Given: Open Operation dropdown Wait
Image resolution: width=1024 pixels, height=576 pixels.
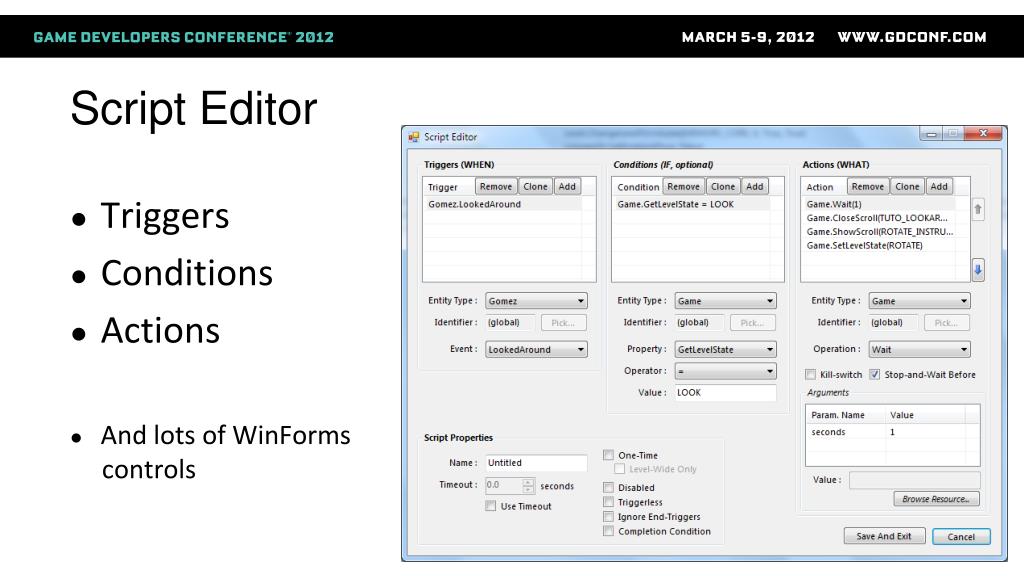Looking at the screenshot, I should (x=919, y=349).
